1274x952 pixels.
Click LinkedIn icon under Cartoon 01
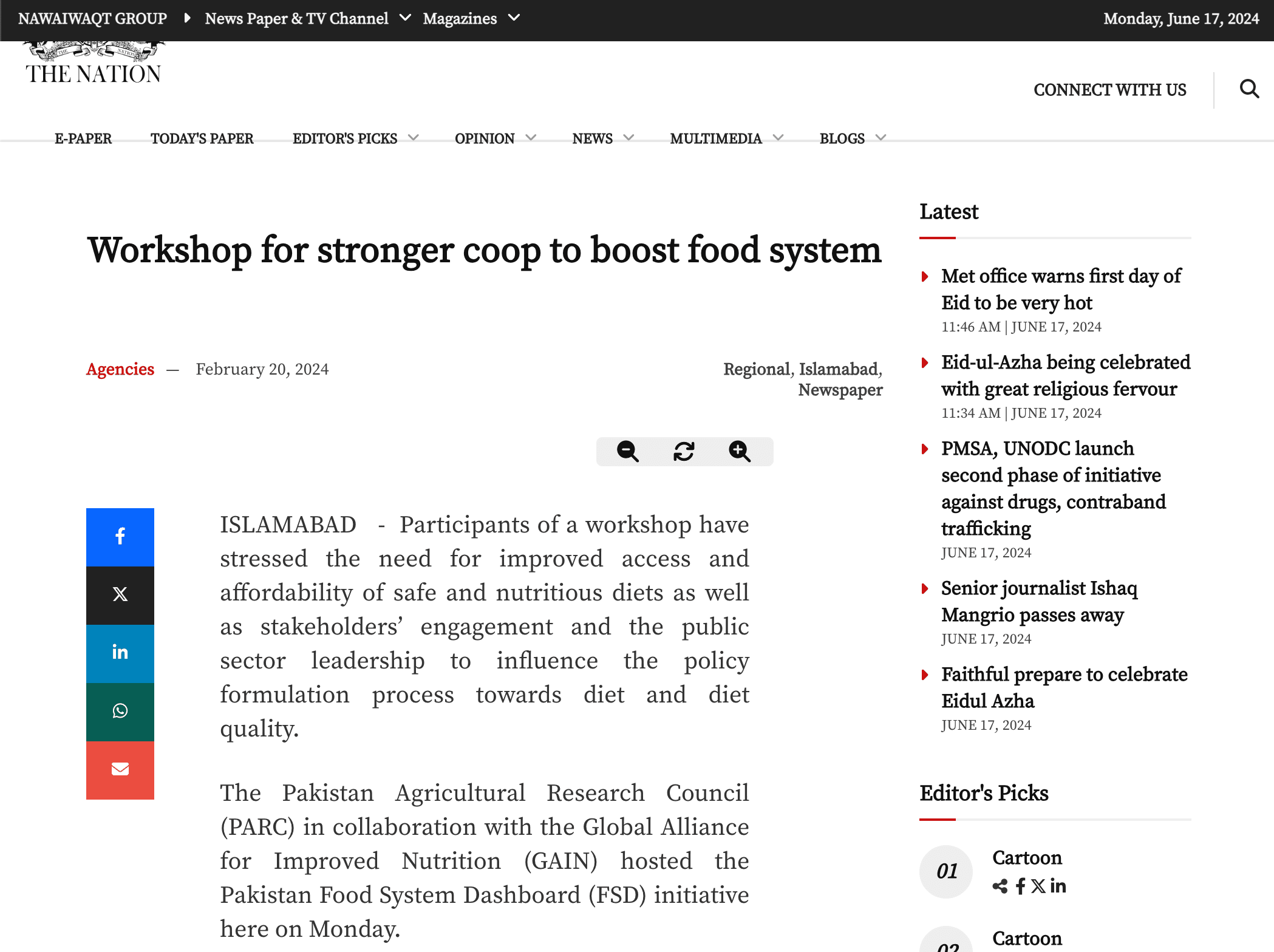[1058, 886]
